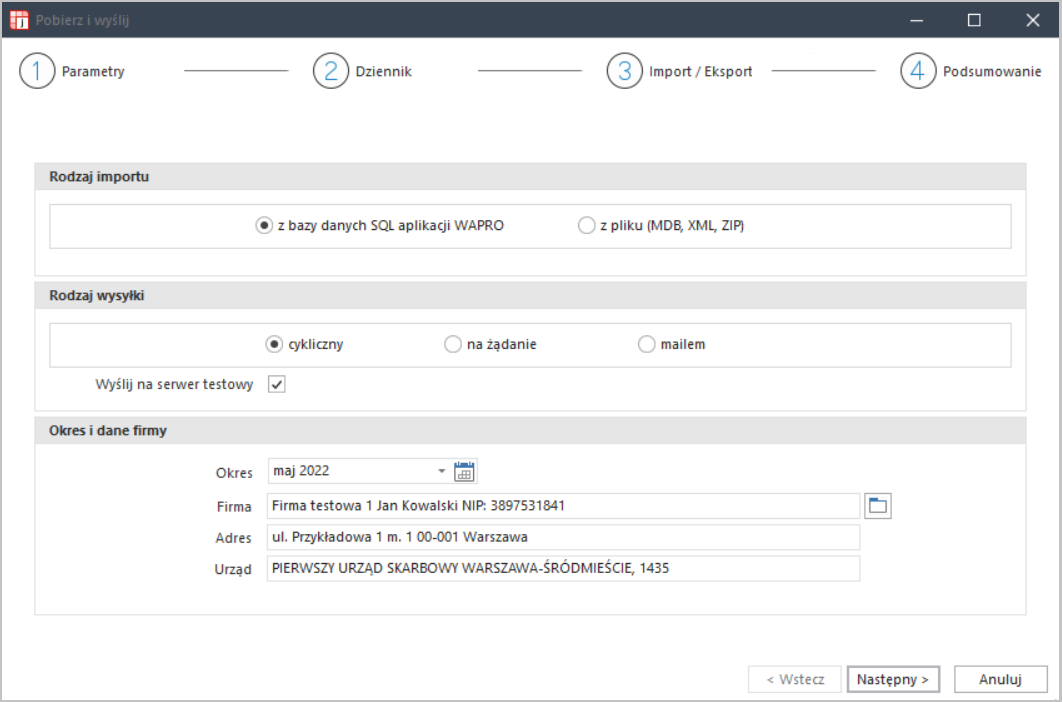Click into the Adres text field
The height and width of the screenshot is (702, 1062).
pos(563,538)
